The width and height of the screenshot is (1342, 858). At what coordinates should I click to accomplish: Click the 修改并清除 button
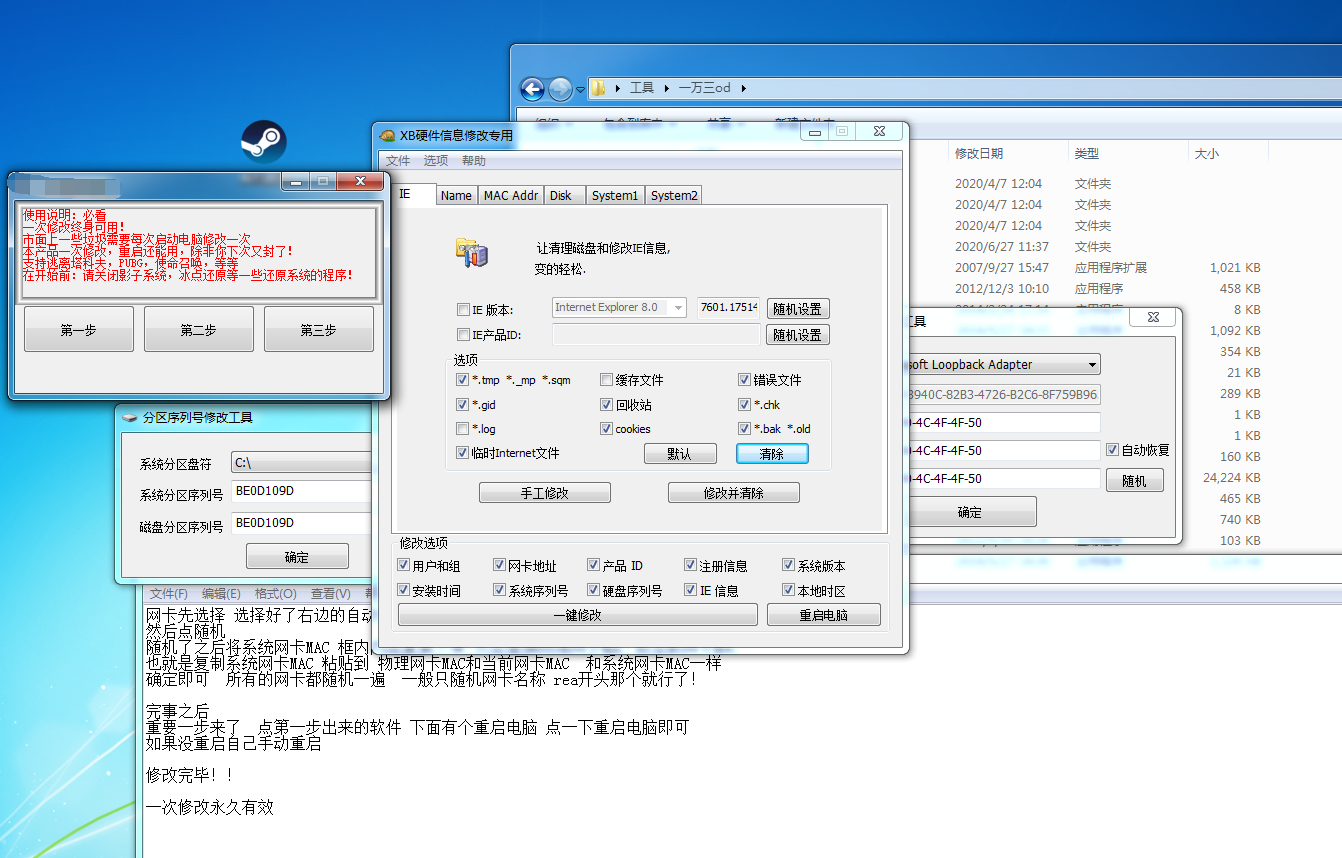(x=734, y=493)
